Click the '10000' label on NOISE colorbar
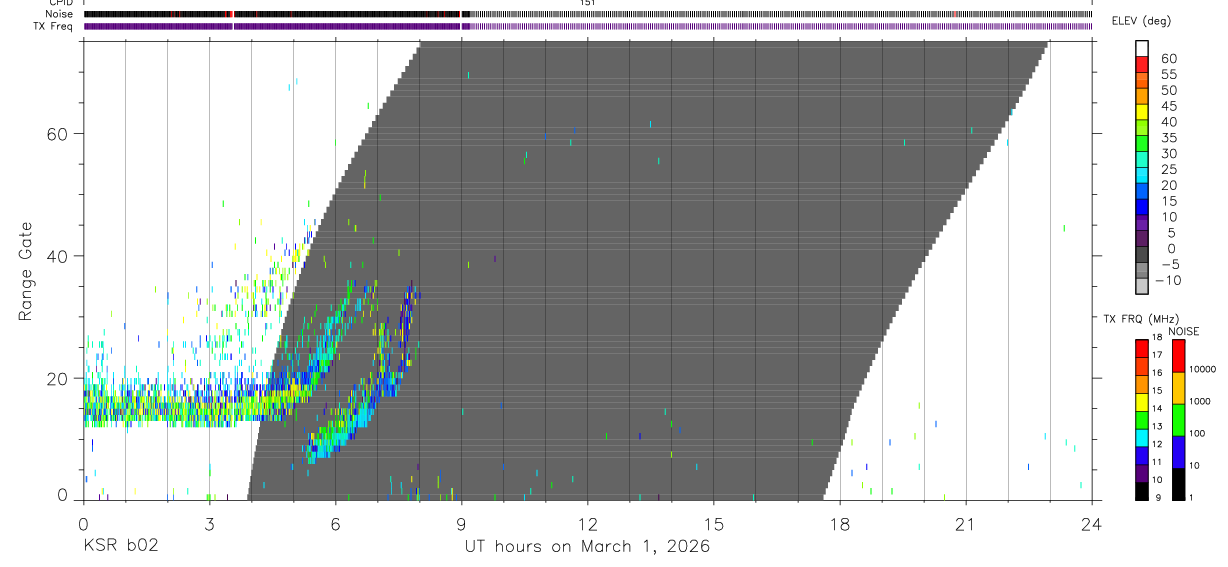The width and height of the screenshot is (1228, 567). click(1202, 369)
